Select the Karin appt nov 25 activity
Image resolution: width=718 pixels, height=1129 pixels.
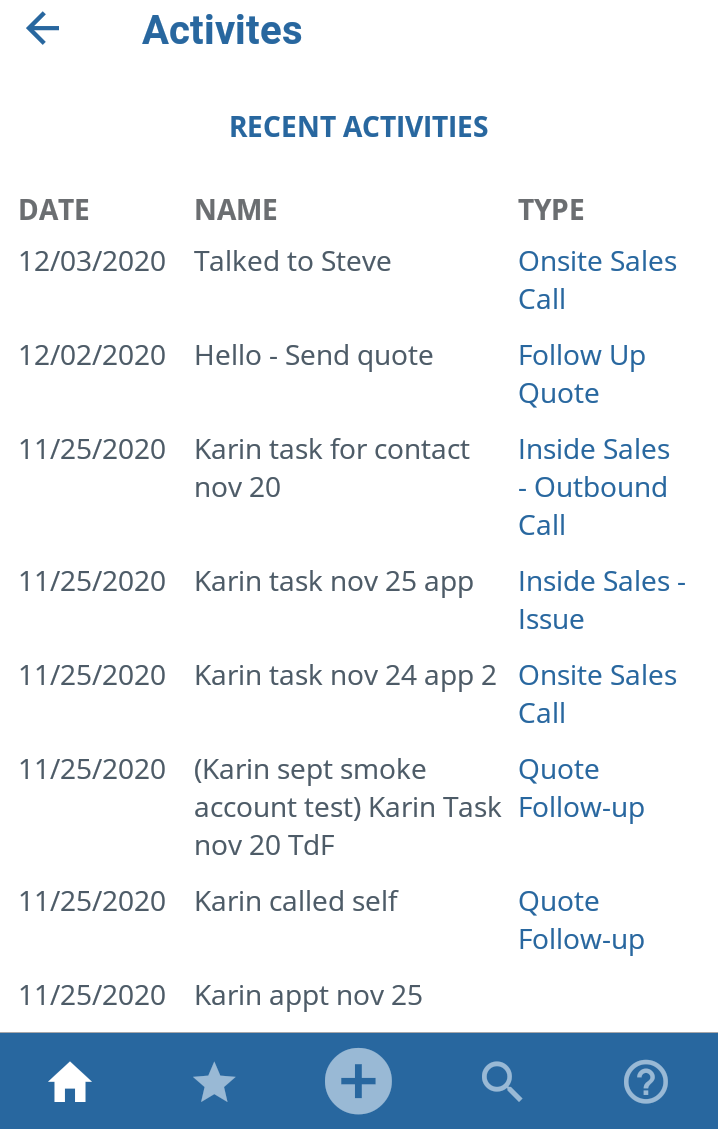(x=308, y=996)
